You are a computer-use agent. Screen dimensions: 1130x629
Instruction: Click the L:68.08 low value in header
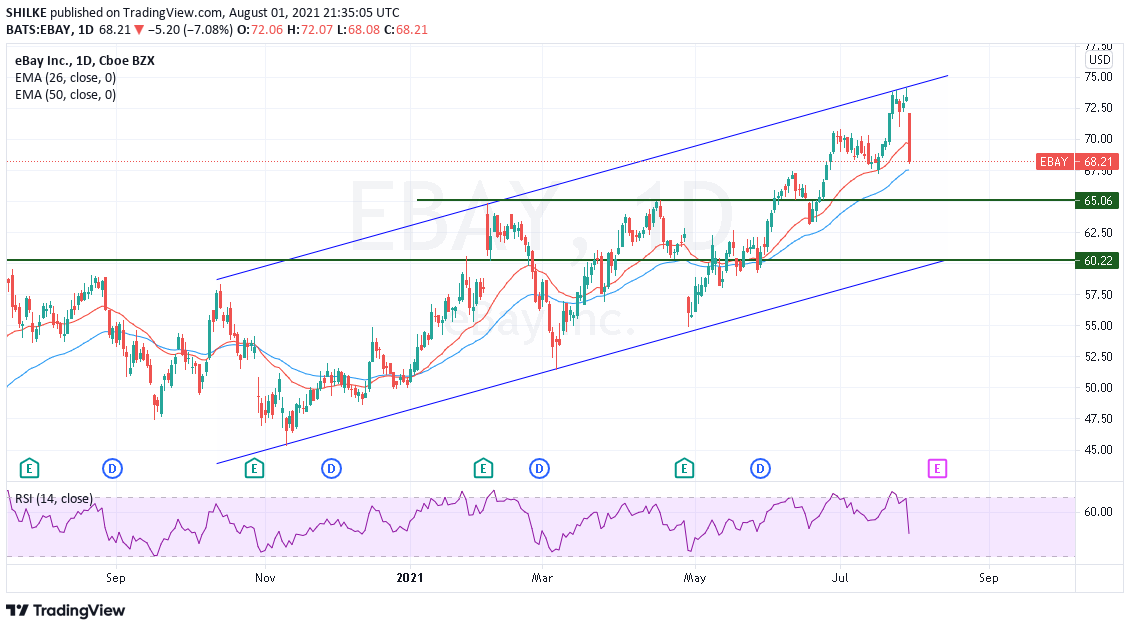tap(358, 30)
